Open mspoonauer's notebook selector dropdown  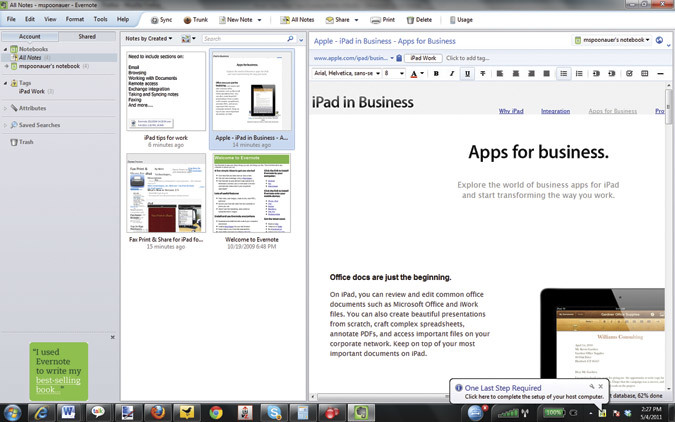(612, 40)
